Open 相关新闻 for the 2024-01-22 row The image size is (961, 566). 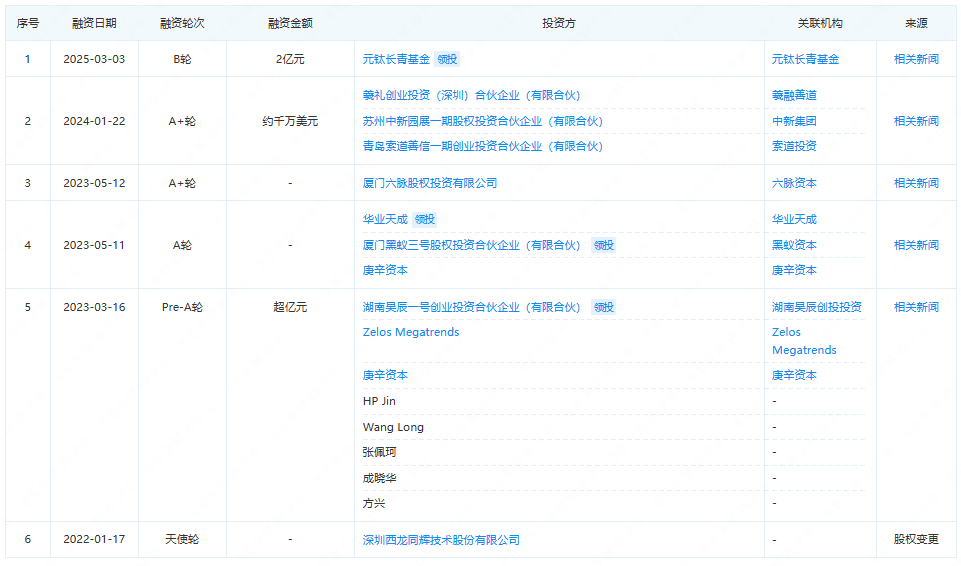click(916, 121)
